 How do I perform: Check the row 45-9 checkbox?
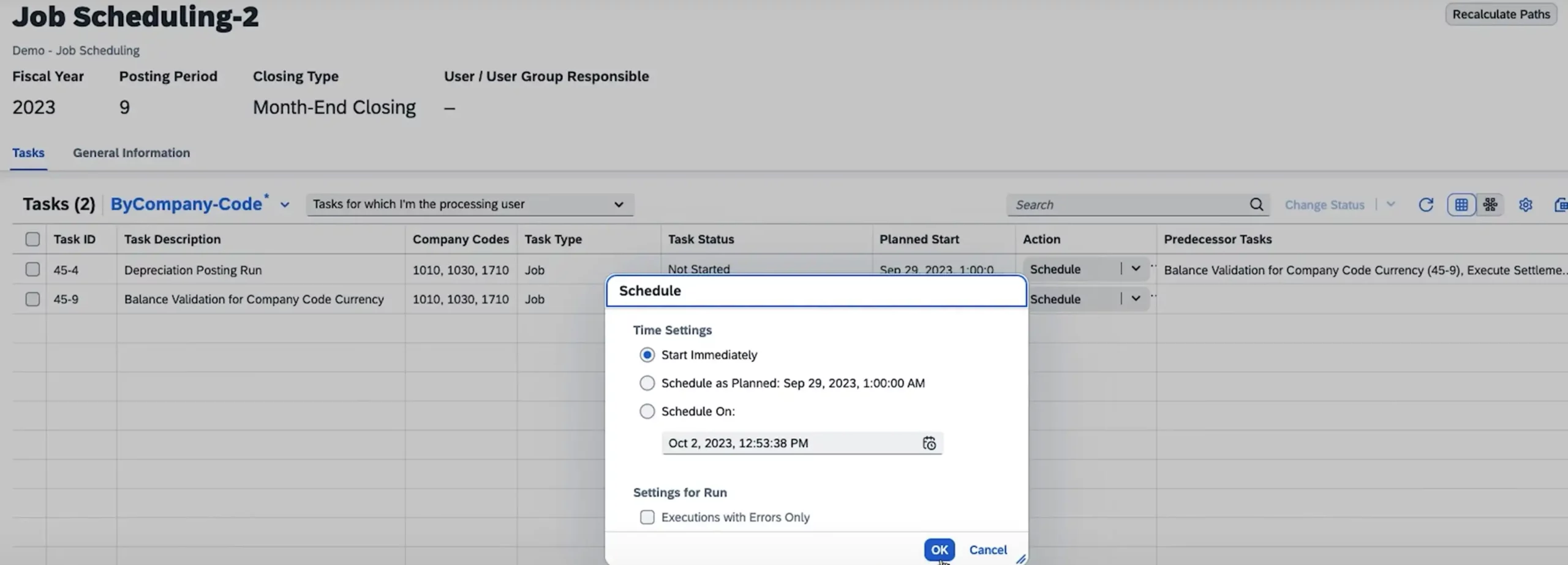[x=32, y=299]
